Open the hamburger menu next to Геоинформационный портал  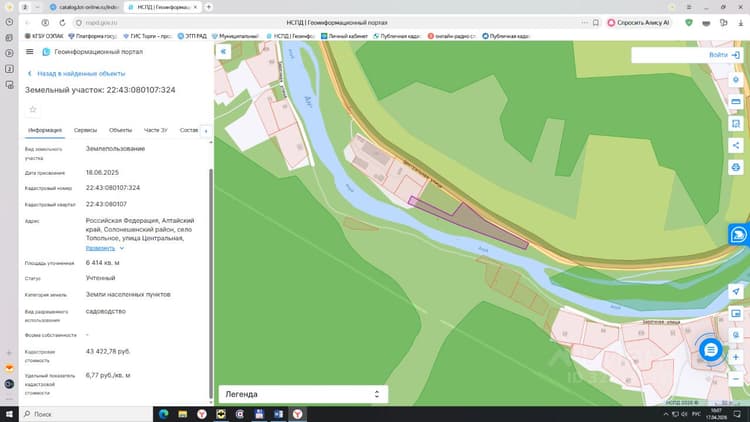pos(30,52)
